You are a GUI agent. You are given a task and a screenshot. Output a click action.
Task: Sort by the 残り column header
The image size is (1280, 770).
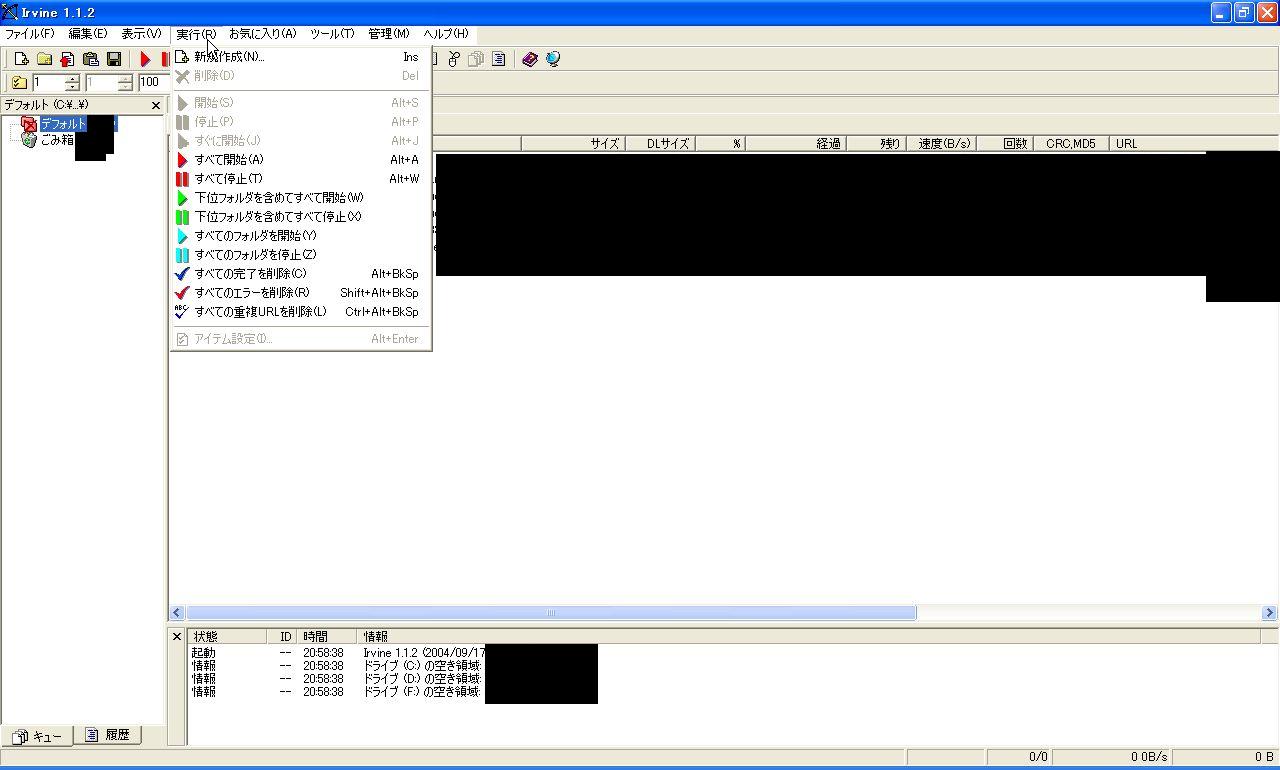[x=876, y=144]
